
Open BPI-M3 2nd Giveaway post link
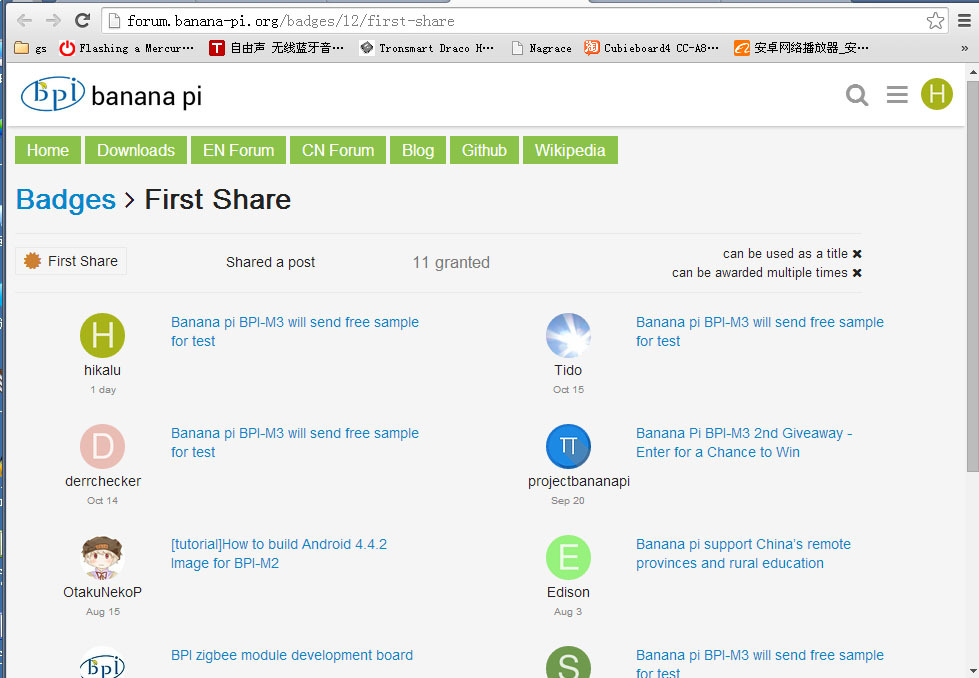(744, 443)
